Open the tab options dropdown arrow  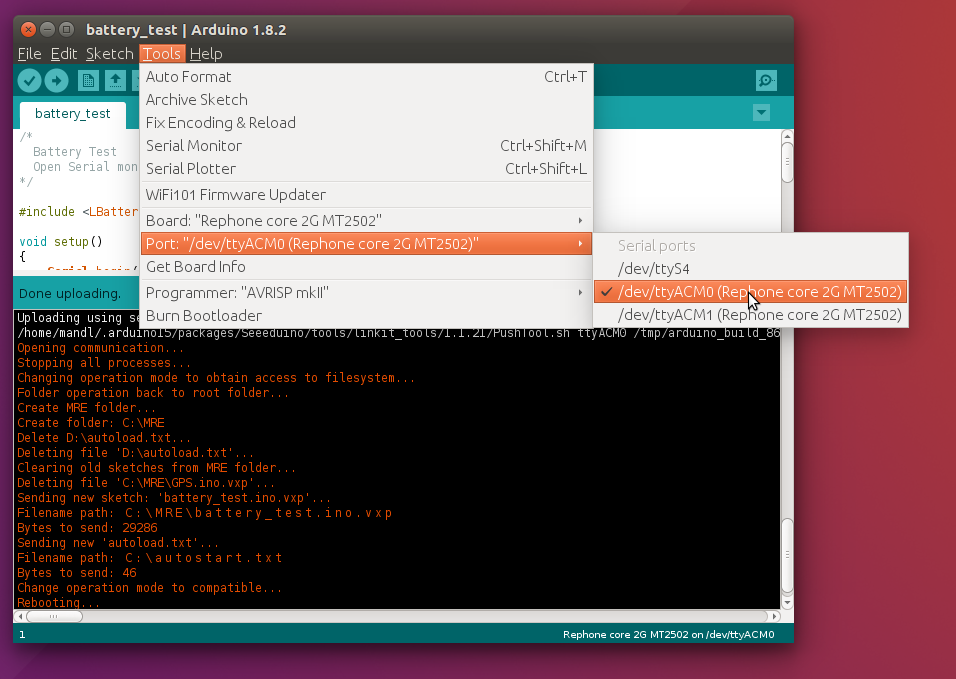coord(761,113)
